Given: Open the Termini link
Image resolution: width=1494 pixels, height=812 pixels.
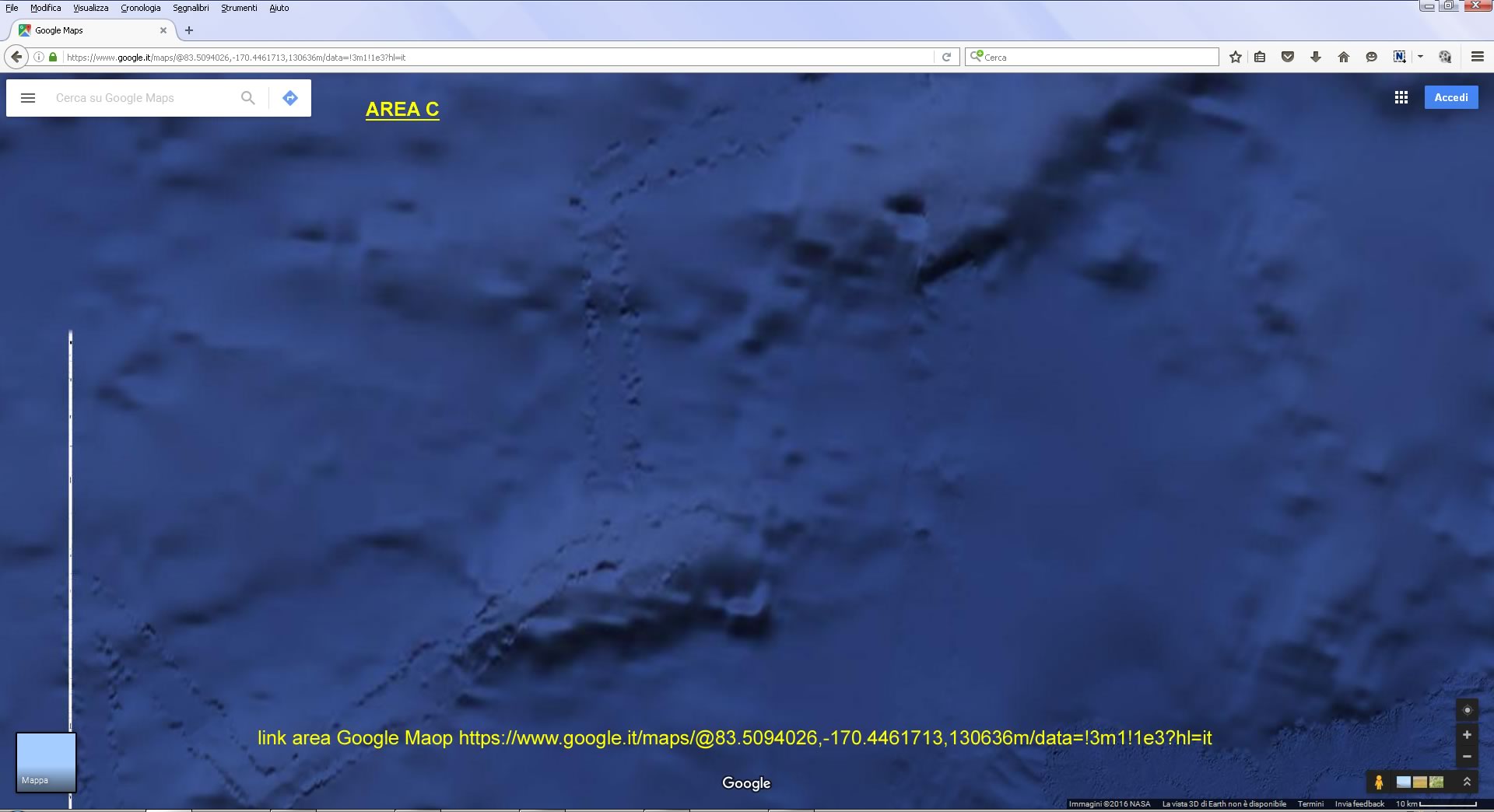Looking at the screenshot, I should (x=1310, y=804).
